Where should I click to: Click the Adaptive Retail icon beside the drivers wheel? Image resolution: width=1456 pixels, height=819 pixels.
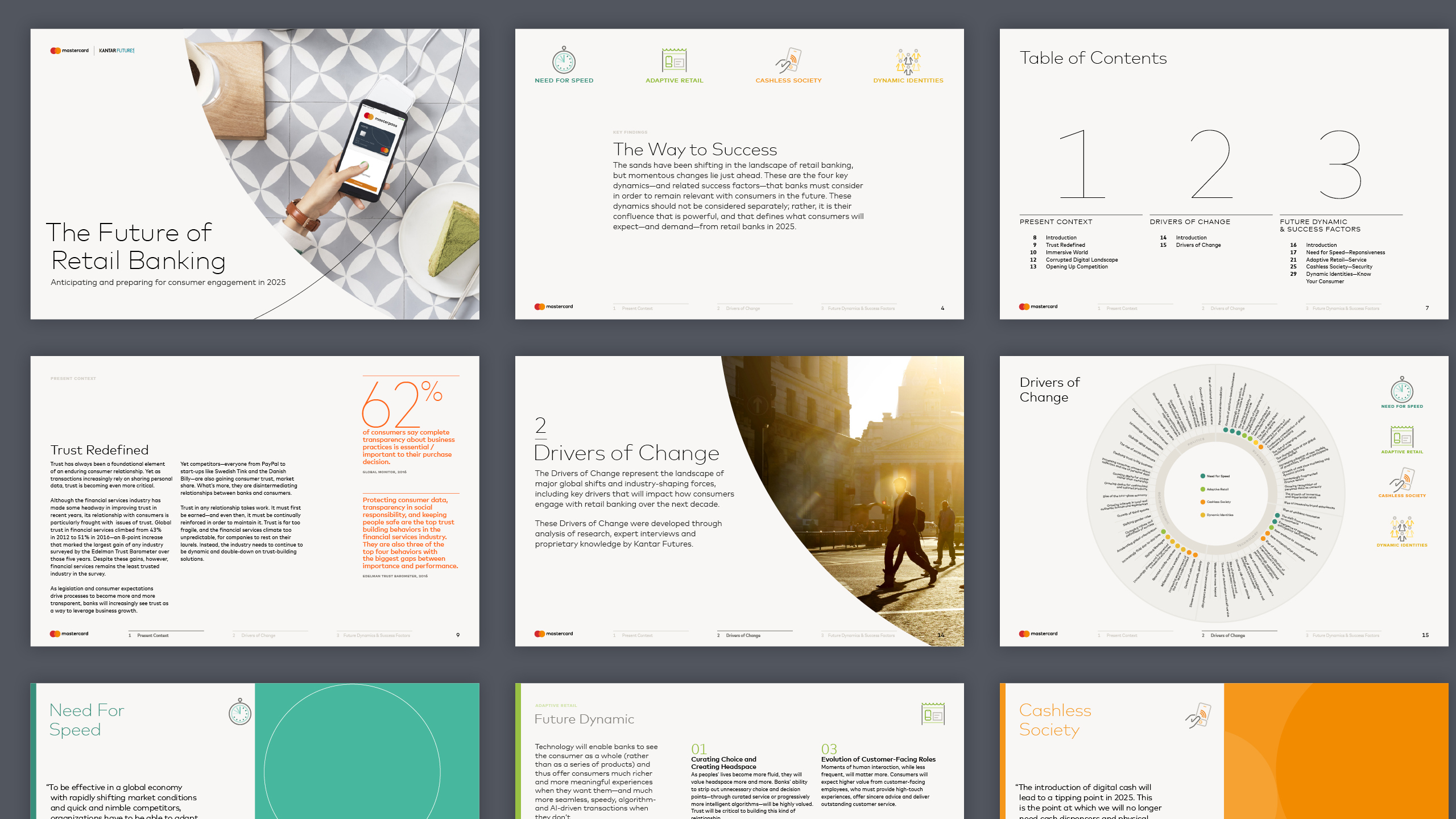1402,437
